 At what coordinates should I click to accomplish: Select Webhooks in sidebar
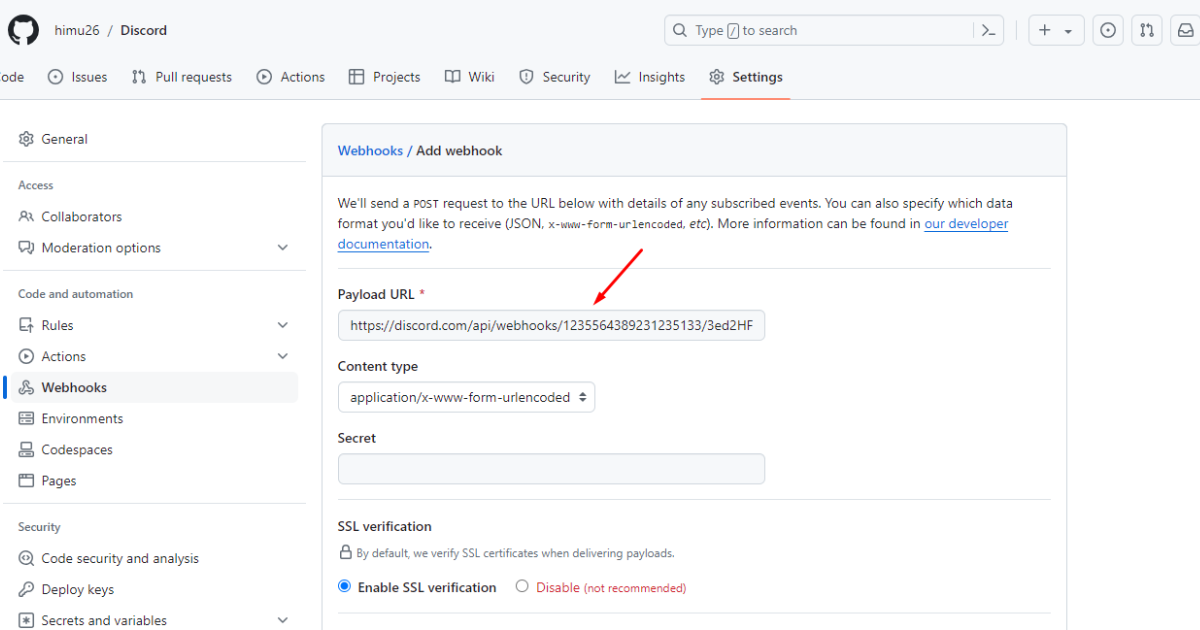(x=150, y=387)
